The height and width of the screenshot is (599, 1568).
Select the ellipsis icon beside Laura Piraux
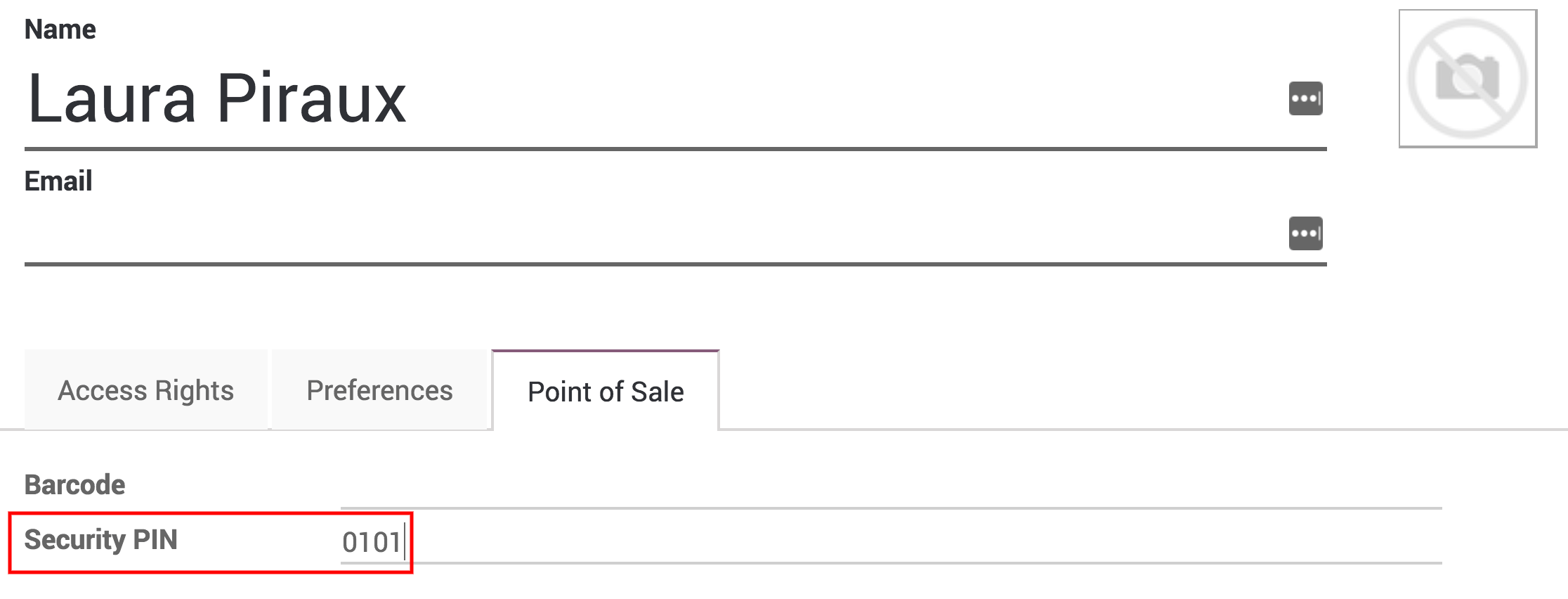[x=1307, y=100]
